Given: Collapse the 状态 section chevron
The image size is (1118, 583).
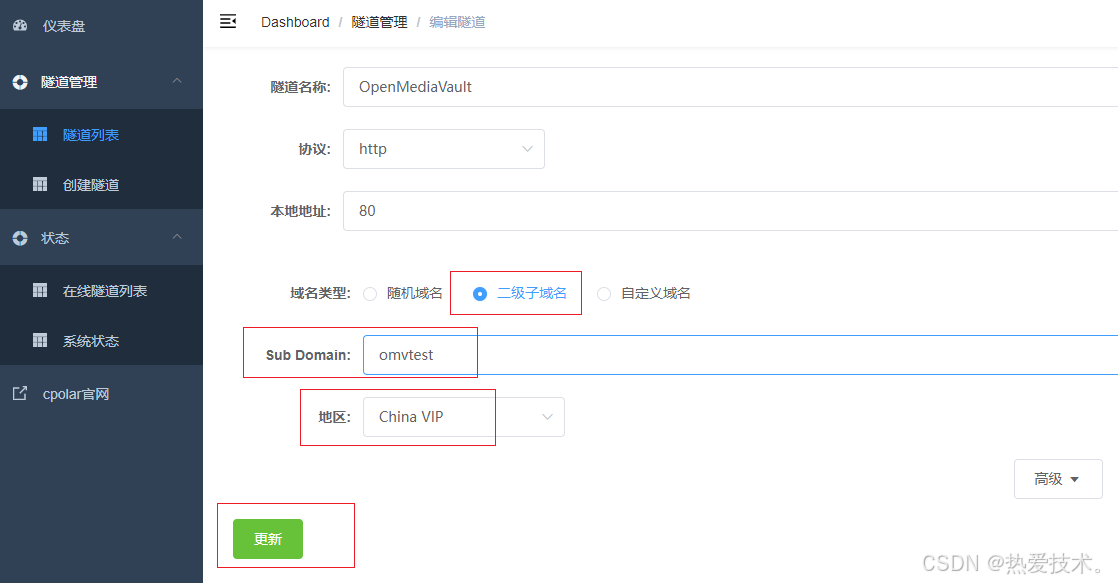Looking at the screenshot, I should tap(178, 237).
